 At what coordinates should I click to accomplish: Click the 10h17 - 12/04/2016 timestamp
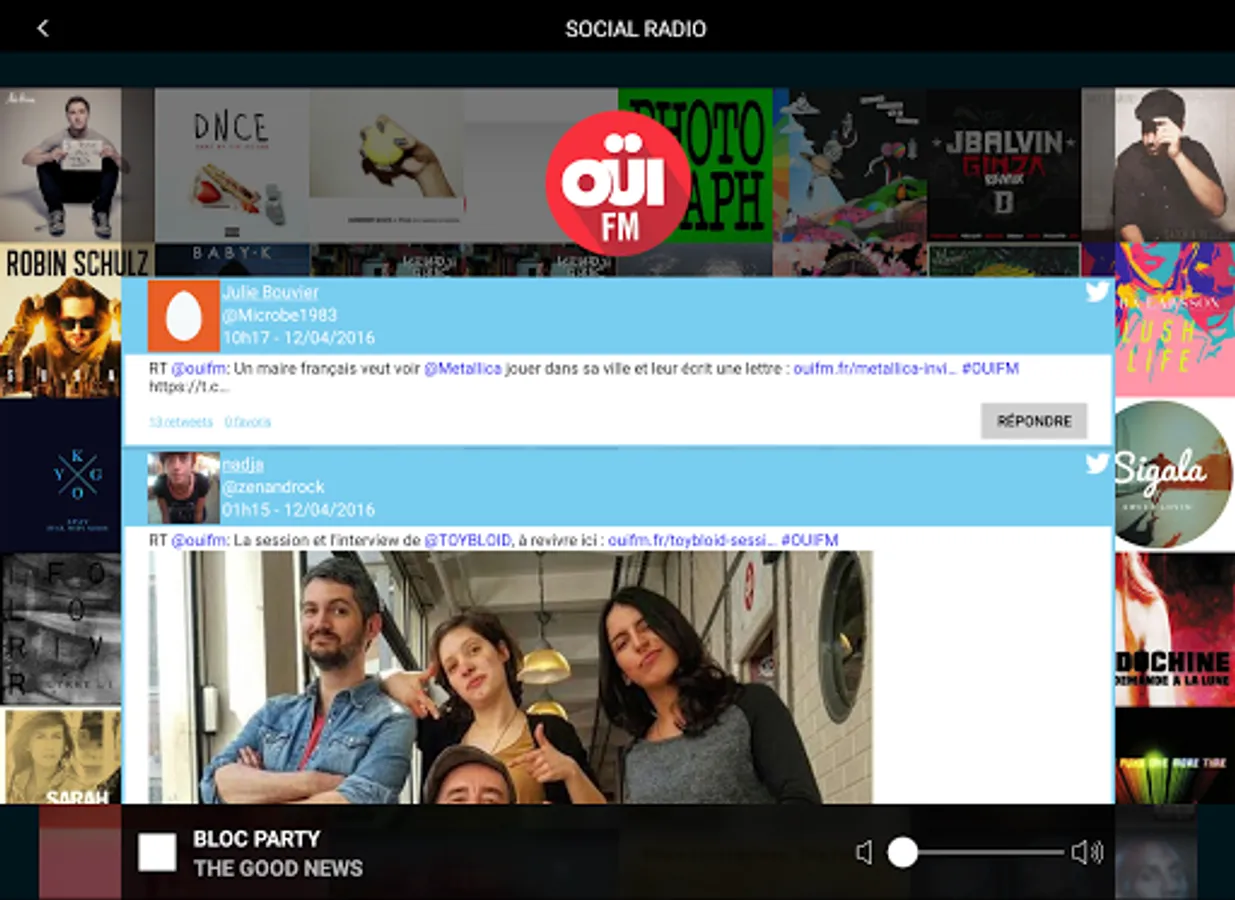298,338
